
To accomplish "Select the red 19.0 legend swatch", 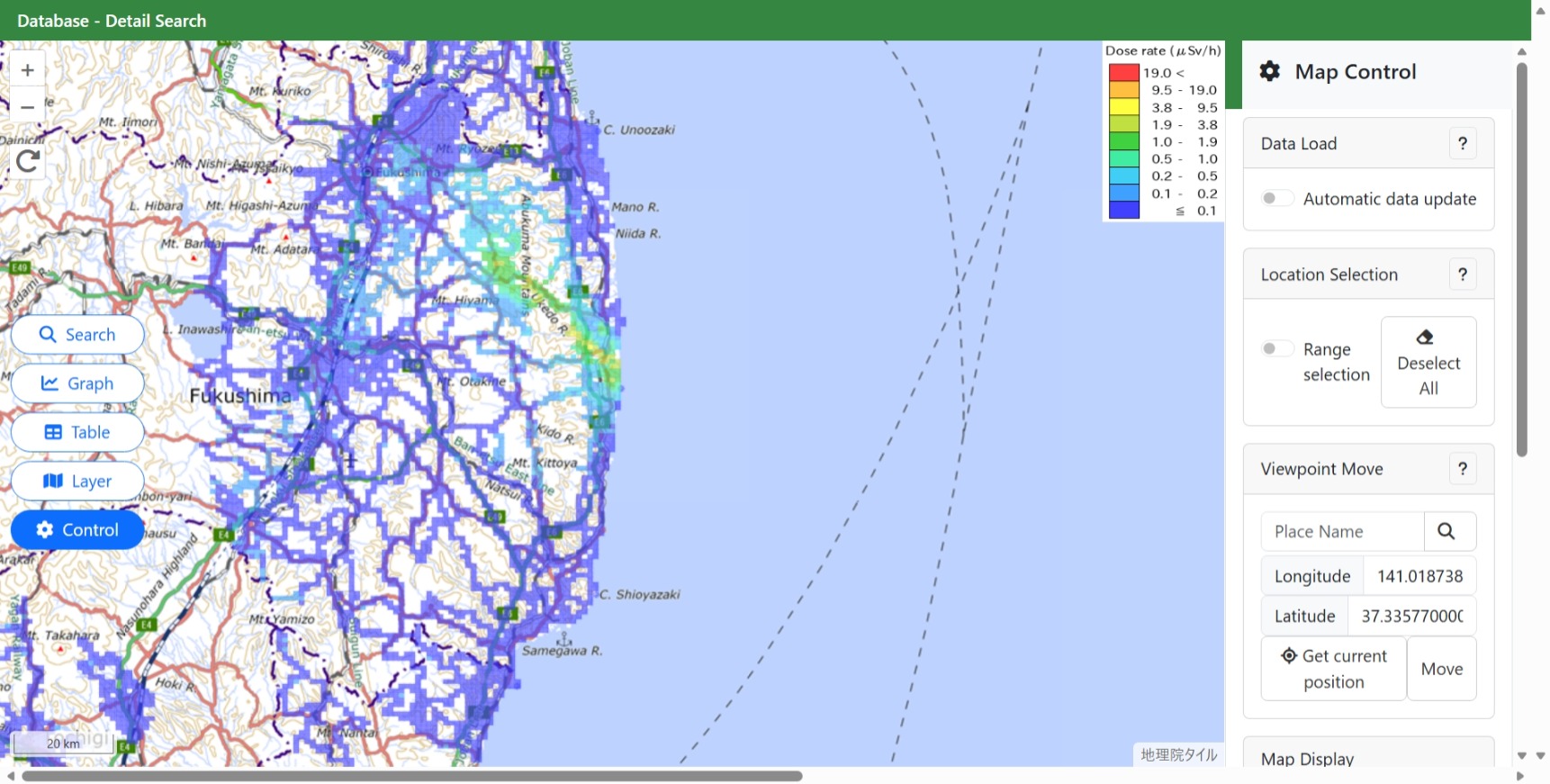I will click(1124, 73).
